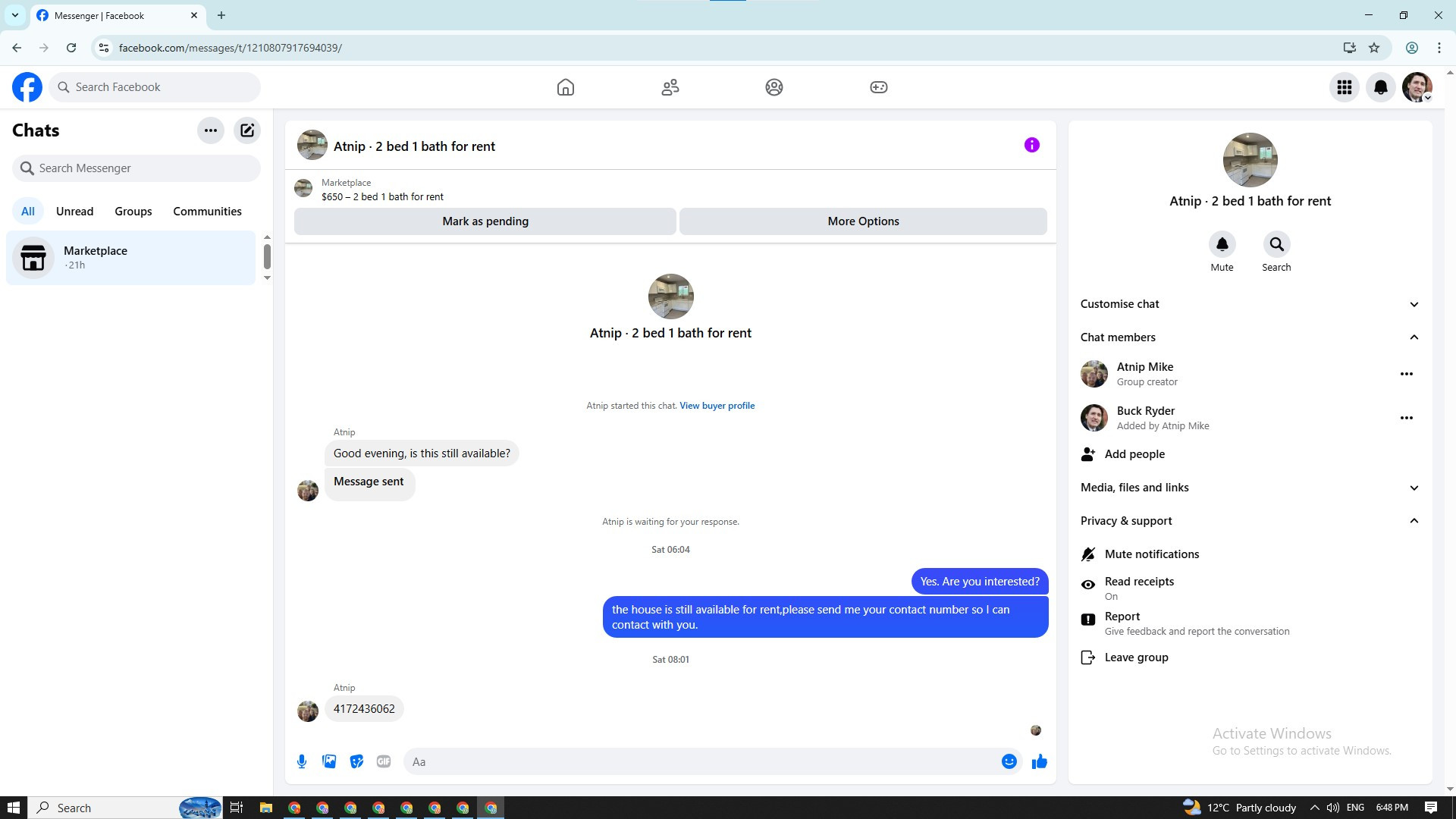Open member options for Atnip Mike
Image resolution: width=1456 pixels, height=819 pixels.
[1407, 374]
